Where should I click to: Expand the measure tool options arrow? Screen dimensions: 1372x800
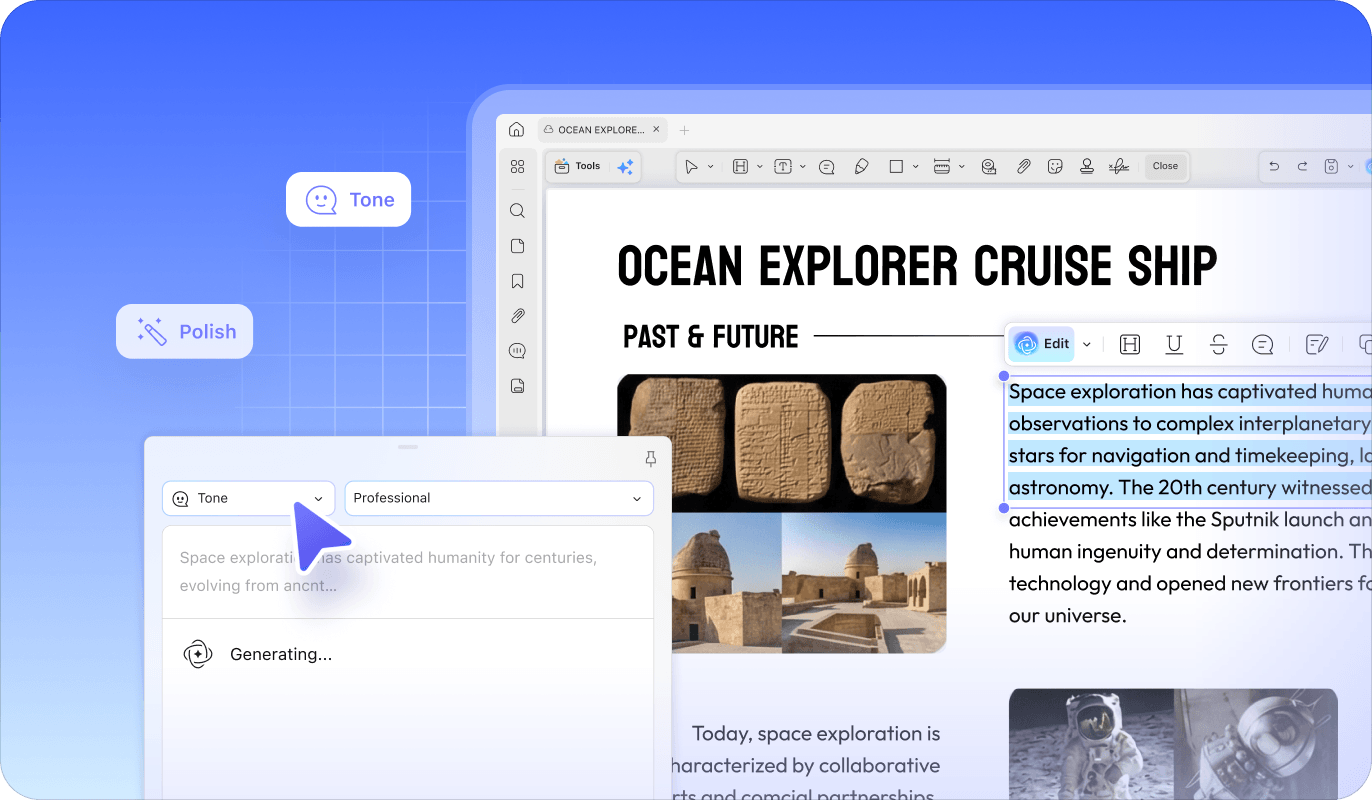(960, 167)
